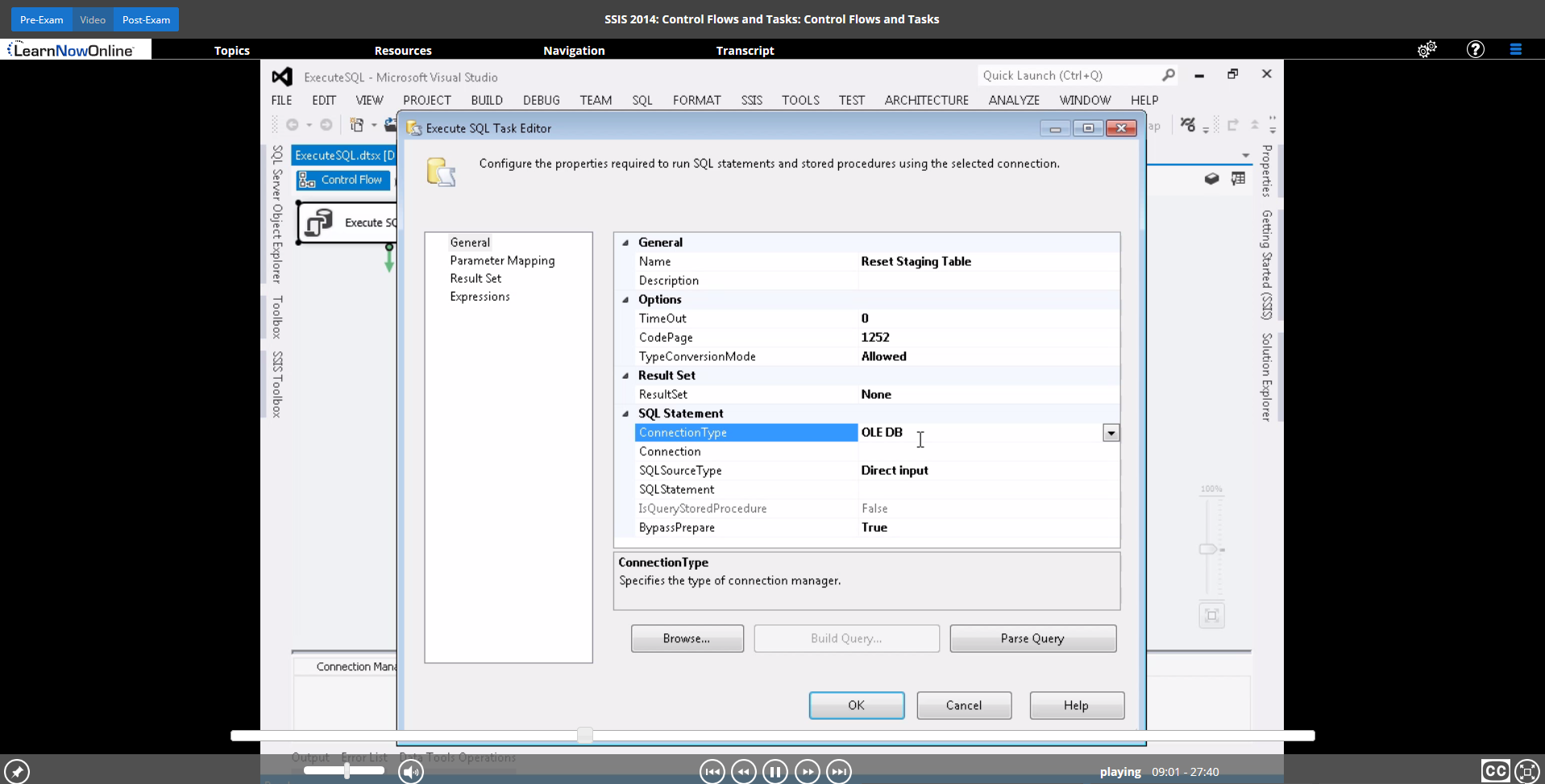Image resolution: width=1545 pixels, height=784 pixels.
Task: Open the blue hamburger menu icon
Action: 1515,50
